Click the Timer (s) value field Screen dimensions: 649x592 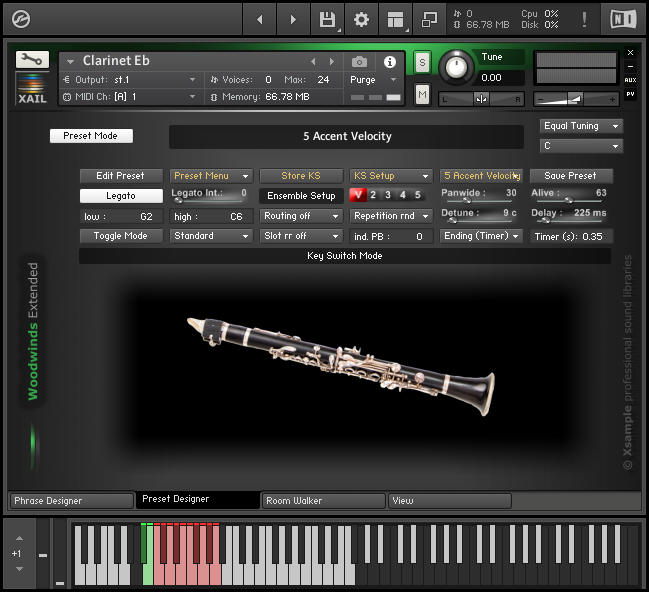pos(571,237)
